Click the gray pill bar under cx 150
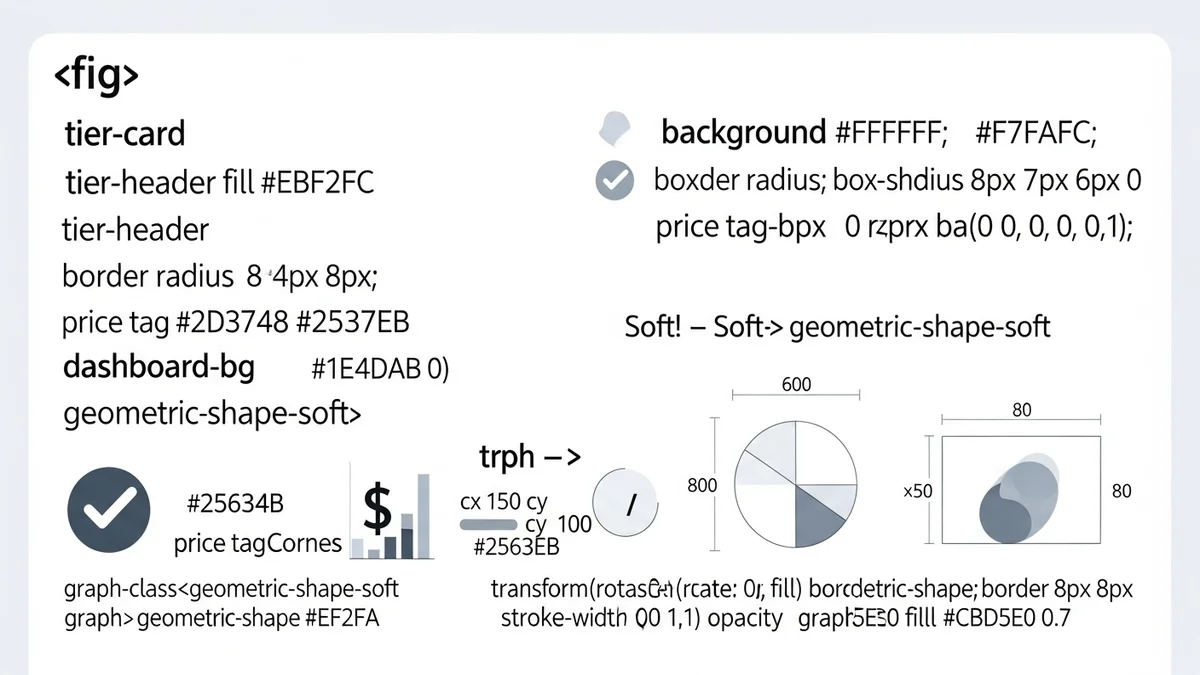This screenshot has height=675, width=1200. click(x=489, y=524)
